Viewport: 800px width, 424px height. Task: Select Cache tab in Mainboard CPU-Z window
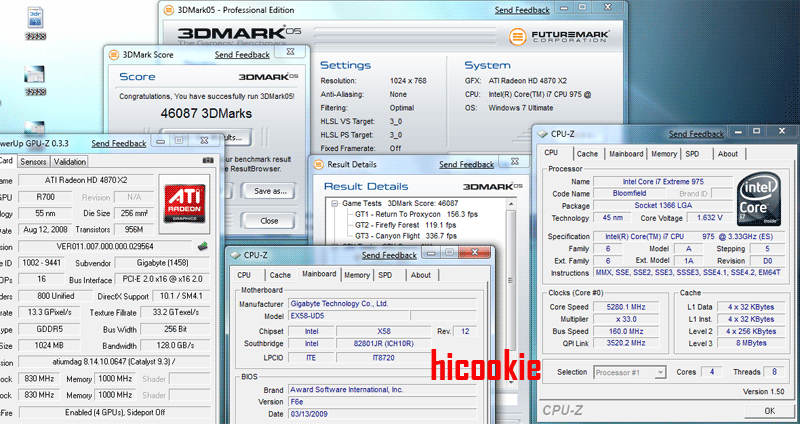tap(280, 275)
